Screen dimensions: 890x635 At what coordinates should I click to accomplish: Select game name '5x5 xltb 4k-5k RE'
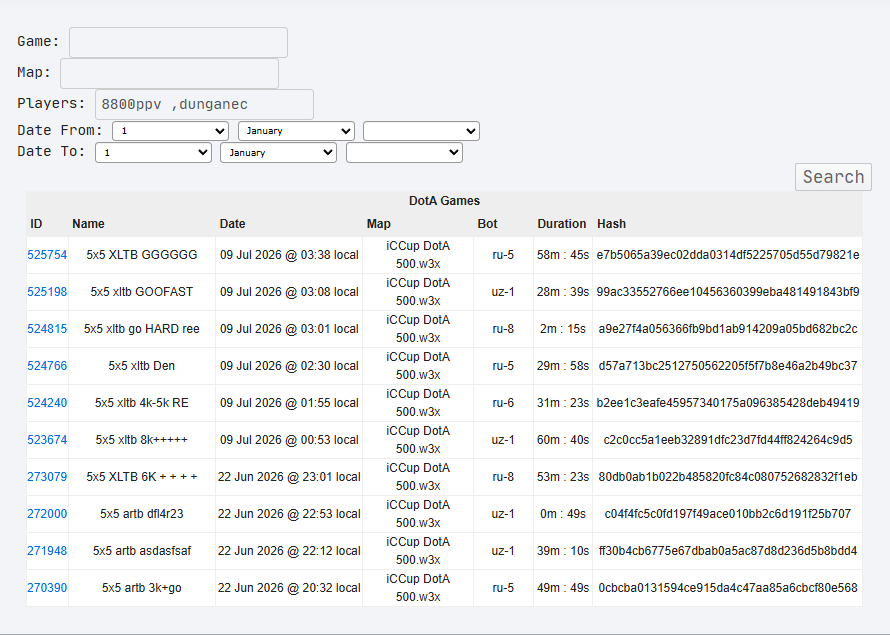coord(142,403)
